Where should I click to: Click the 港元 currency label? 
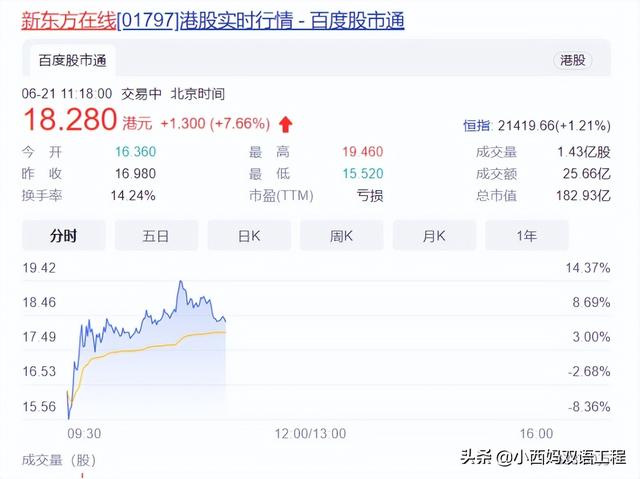[137, 124]
